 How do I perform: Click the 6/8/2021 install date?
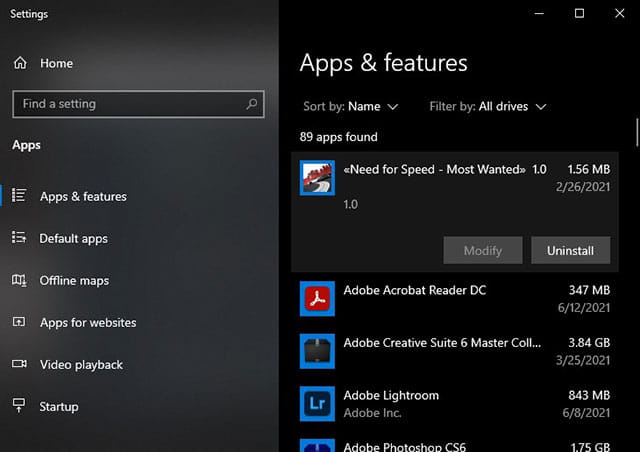pos(586,413)
